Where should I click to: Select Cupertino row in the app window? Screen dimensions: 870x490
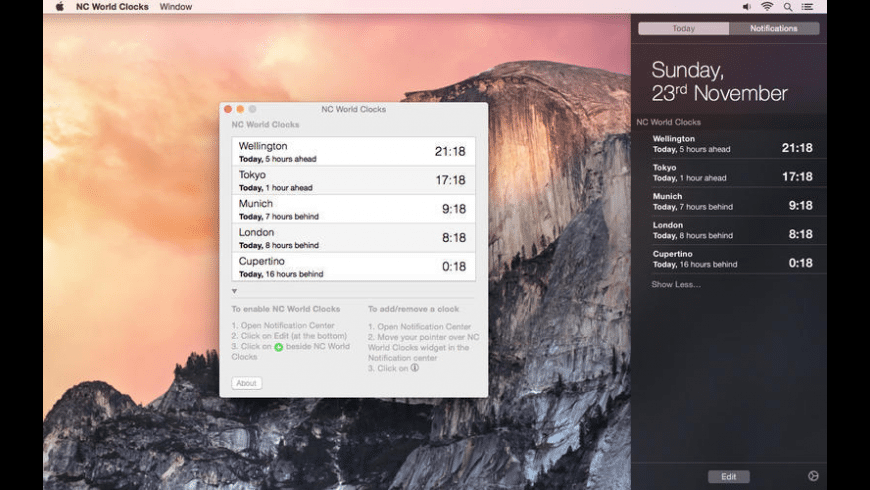click(x=353, y=267)
